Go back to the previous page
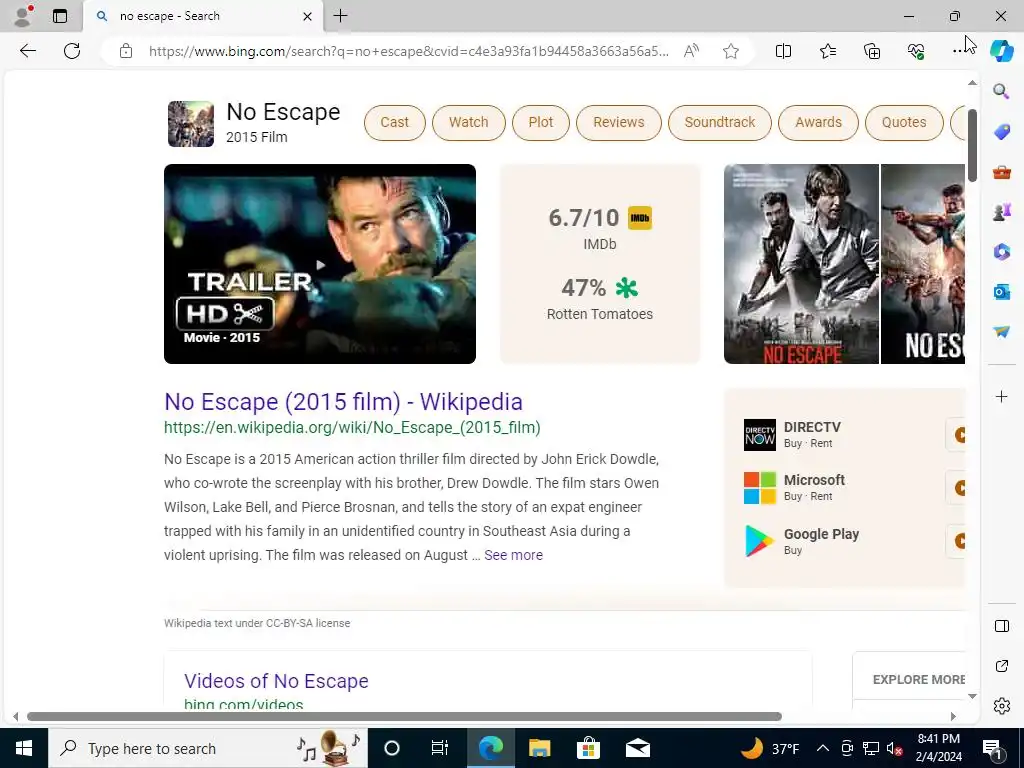The image size is (1024, 768). (27, 51)
